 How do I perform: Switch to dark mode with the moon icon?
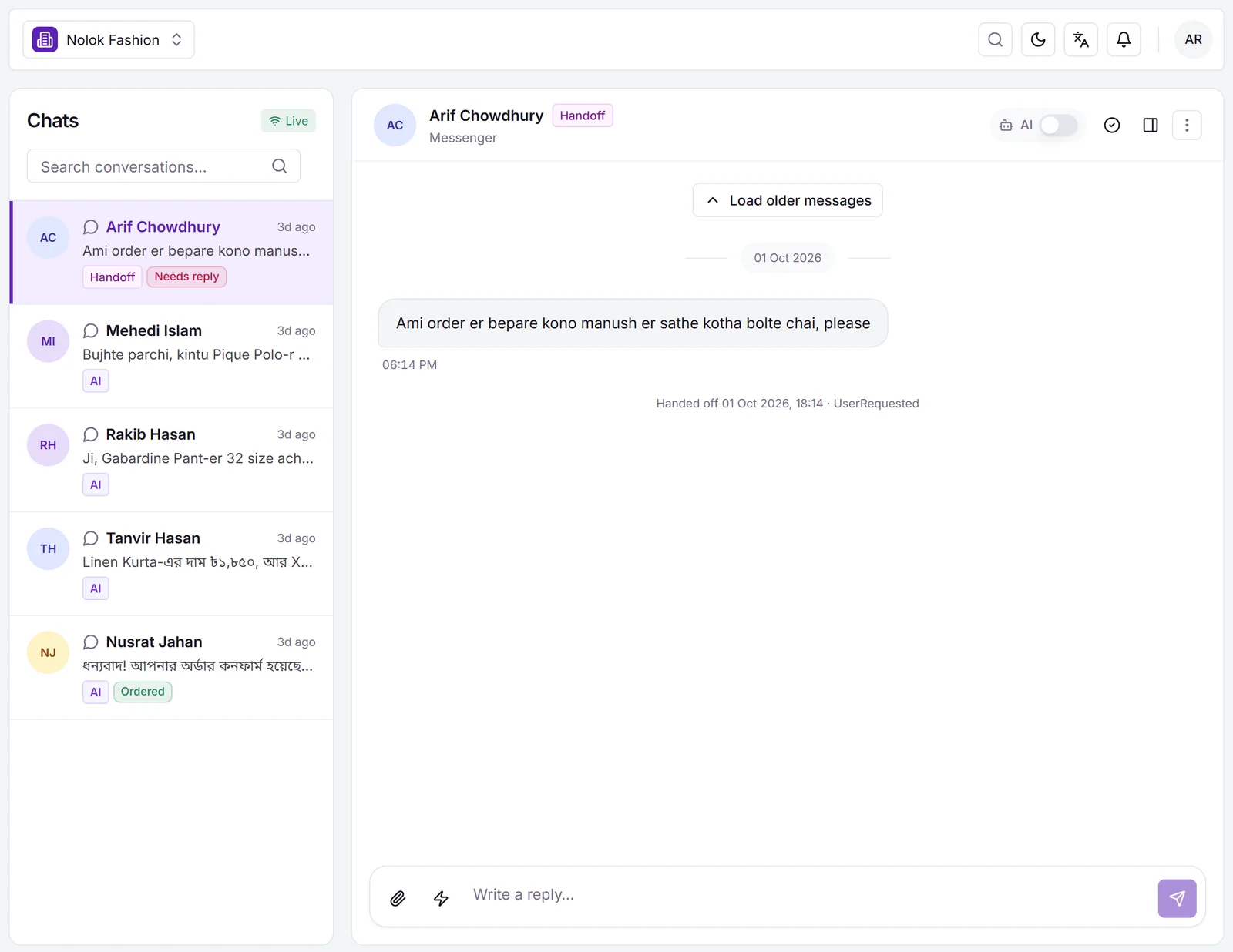point(1038,39)
